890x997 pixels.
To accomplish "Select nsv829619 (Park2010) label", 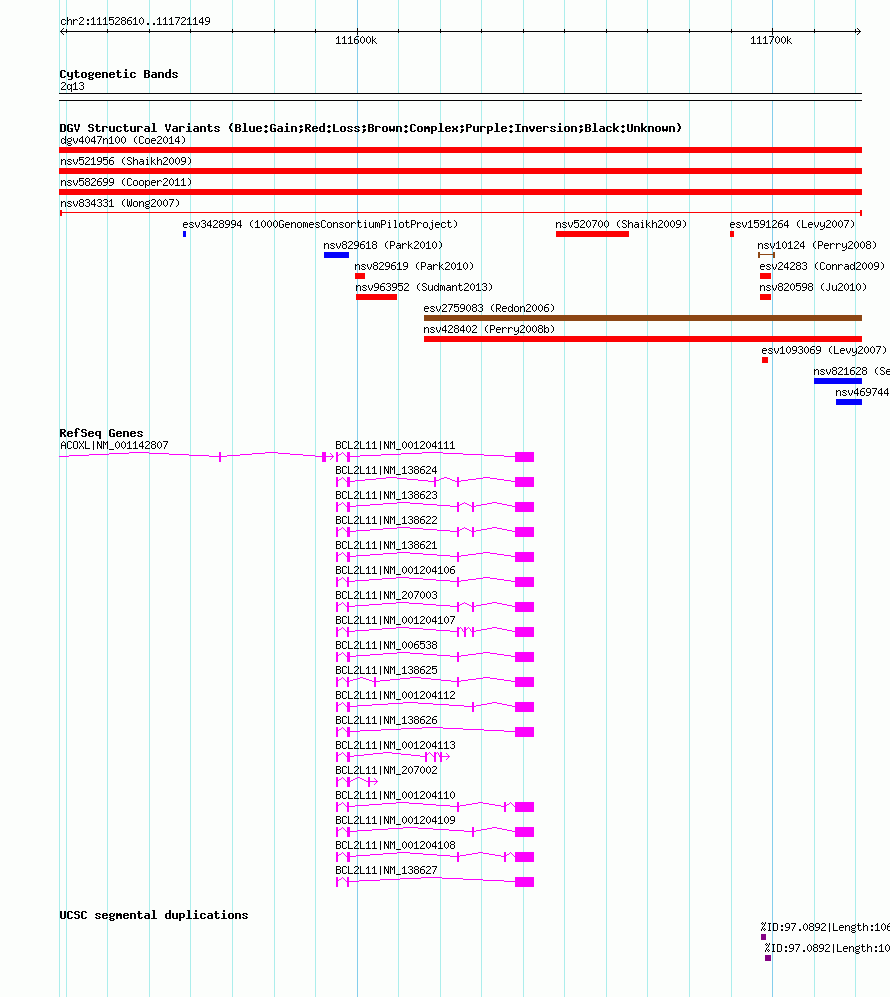I will pos(414,266).
